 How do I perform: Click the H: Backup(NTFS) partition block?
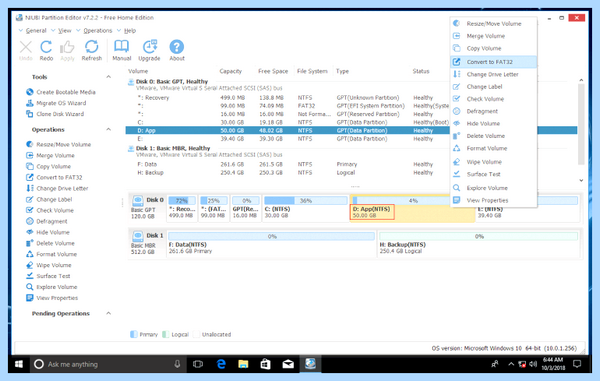(478, 244)
